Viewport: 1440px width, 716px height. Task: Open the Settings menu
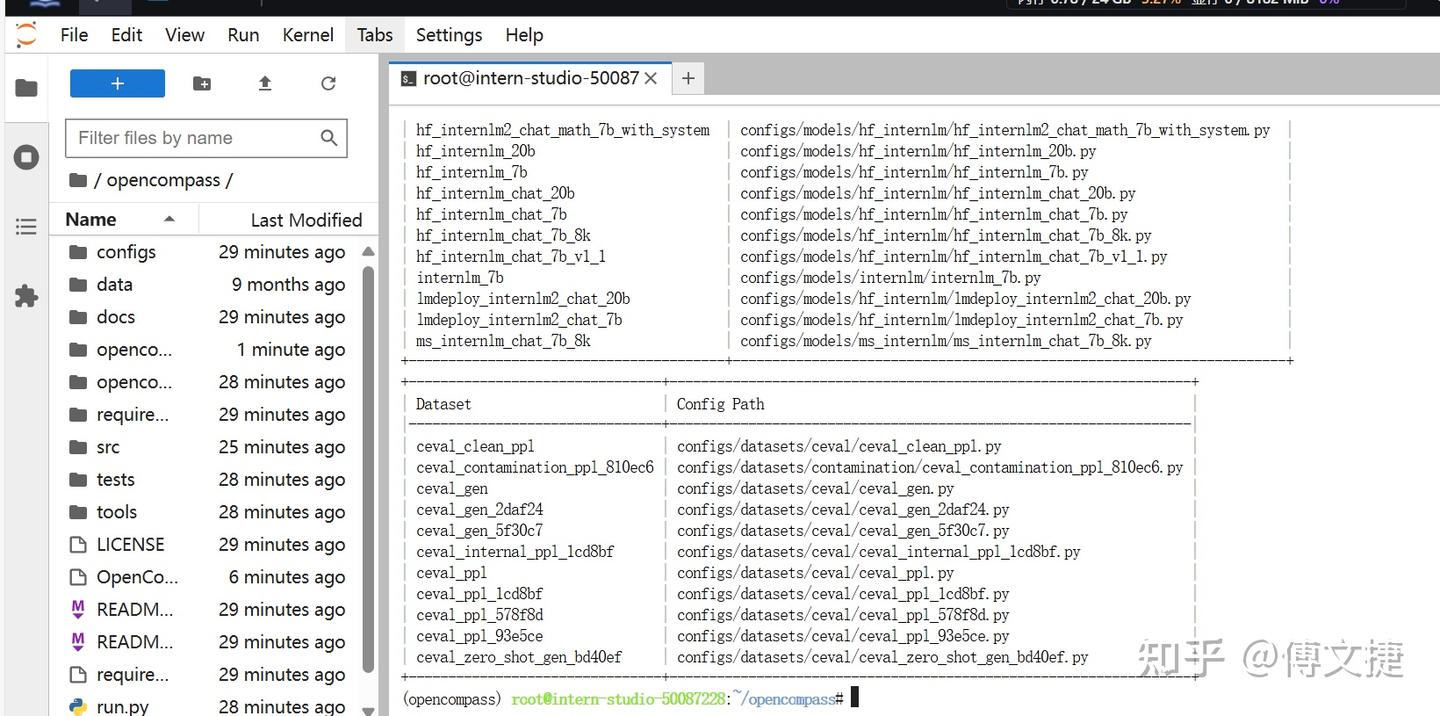449,35
